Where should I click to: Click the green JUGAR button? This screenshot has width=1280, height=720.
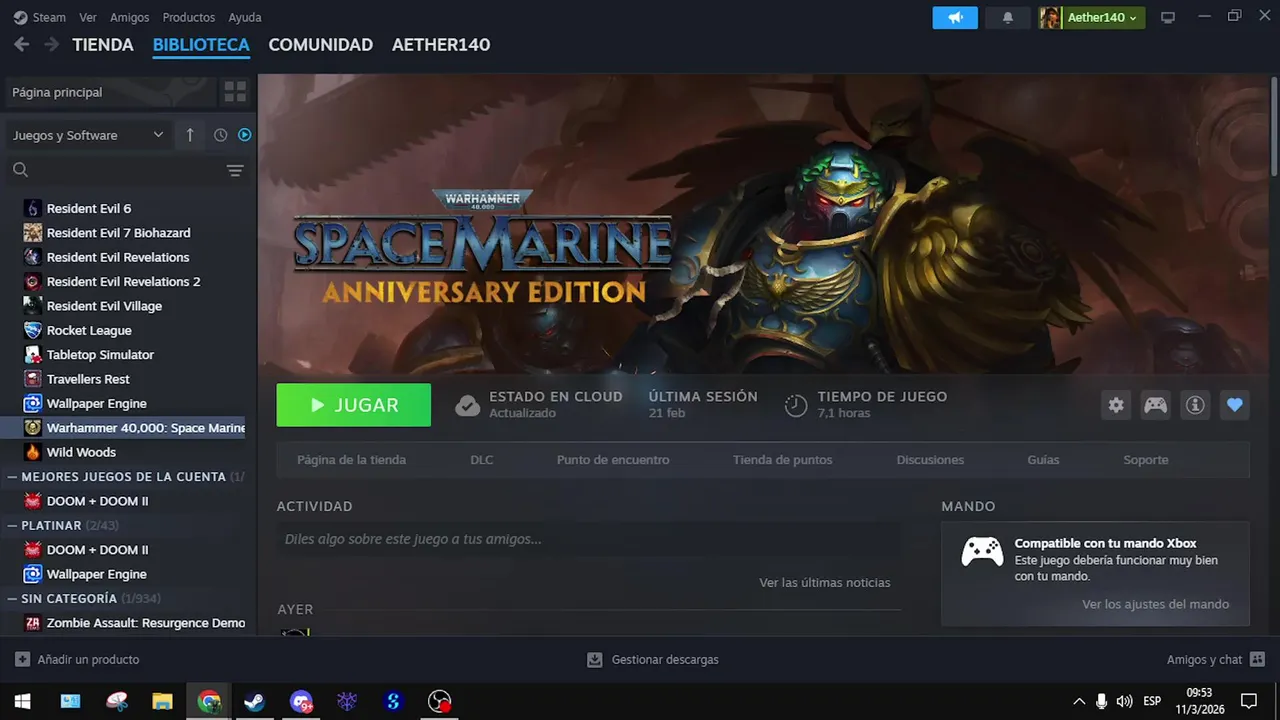click(x=354, y=405)
